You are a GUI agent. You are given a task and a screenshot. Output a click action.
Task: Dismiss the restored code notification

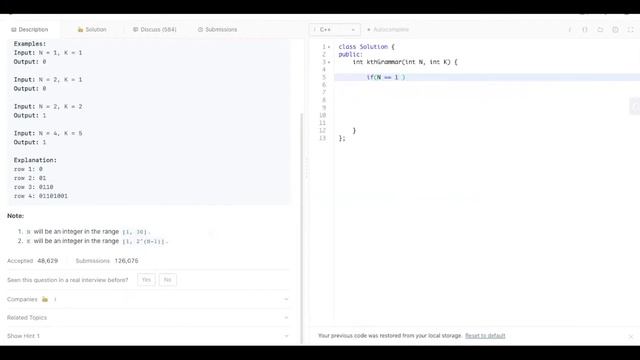(631, 336)
